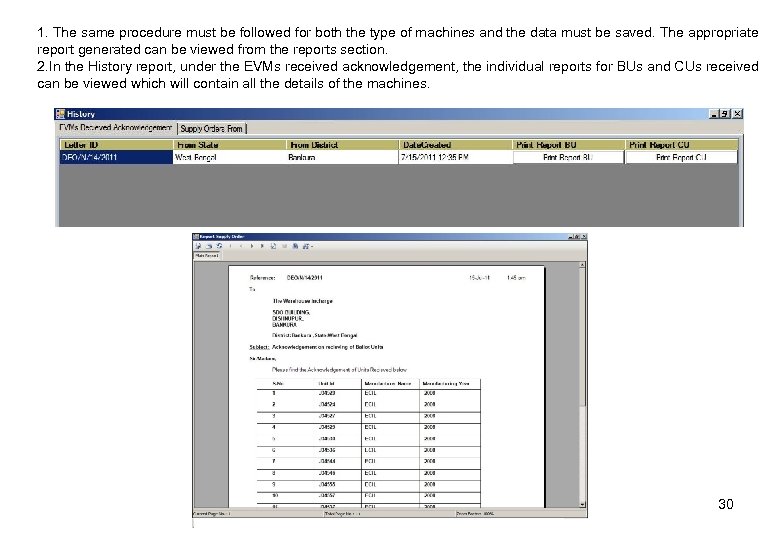
Task: Click the S.No. column heading in report table
Action: (278, 383)
